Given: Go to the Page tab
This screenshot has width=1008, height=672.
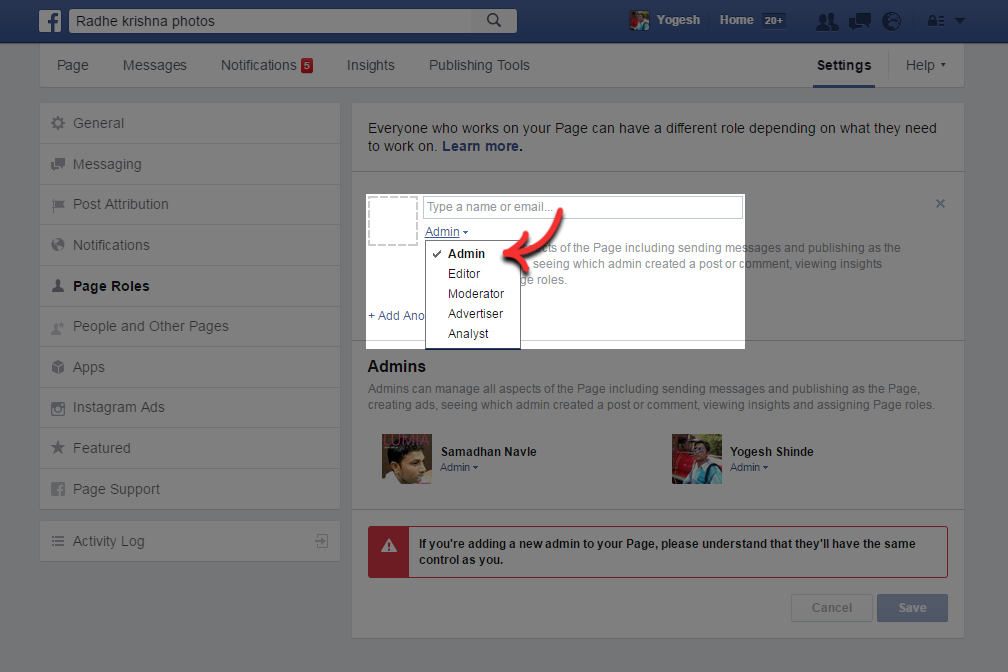Looking at the screenshot, I should (73, 65).
